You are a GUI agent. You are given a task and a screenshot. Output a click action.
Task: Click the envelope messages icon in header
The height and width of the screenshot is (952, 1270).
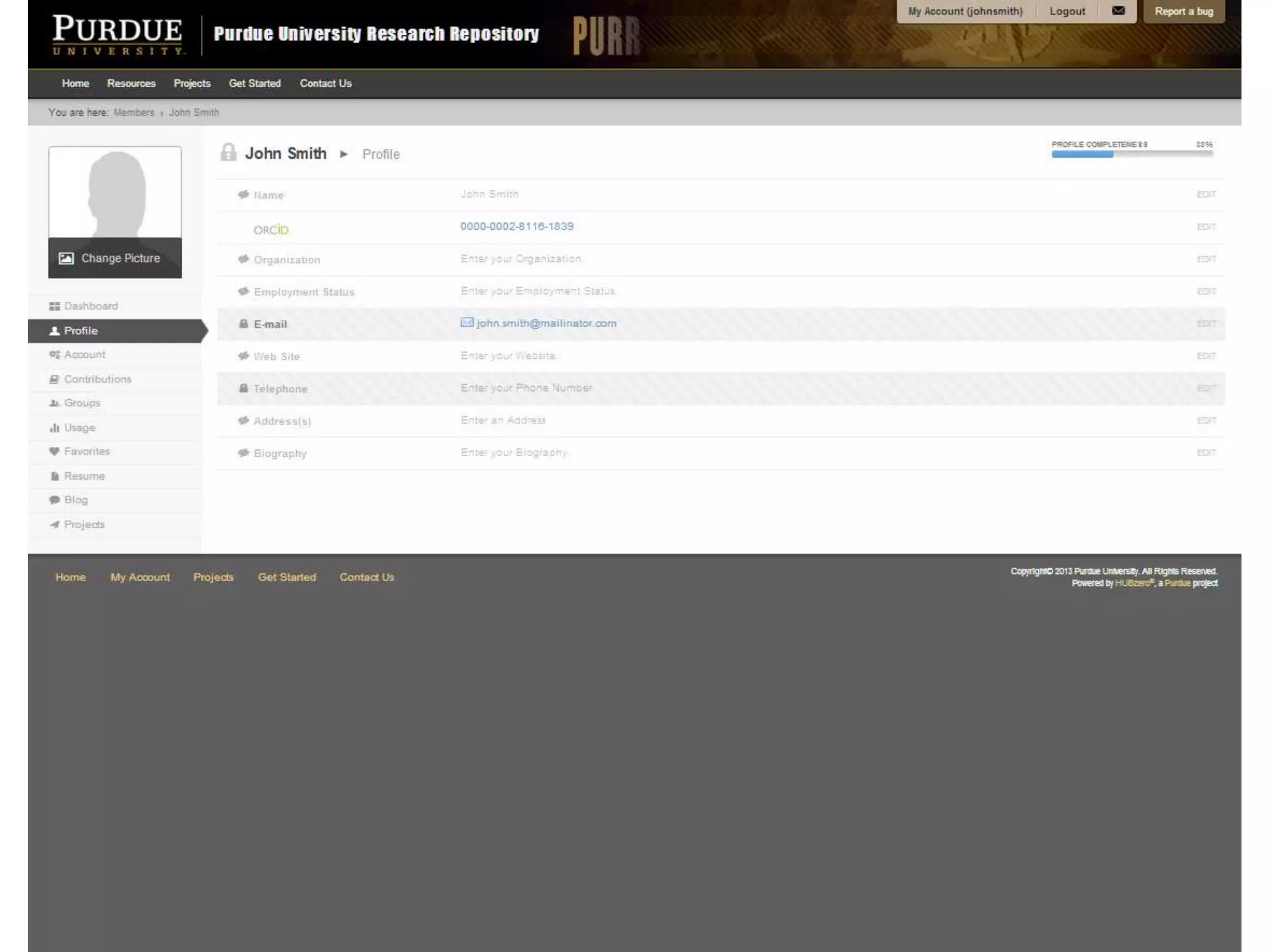click(1118, 11)
